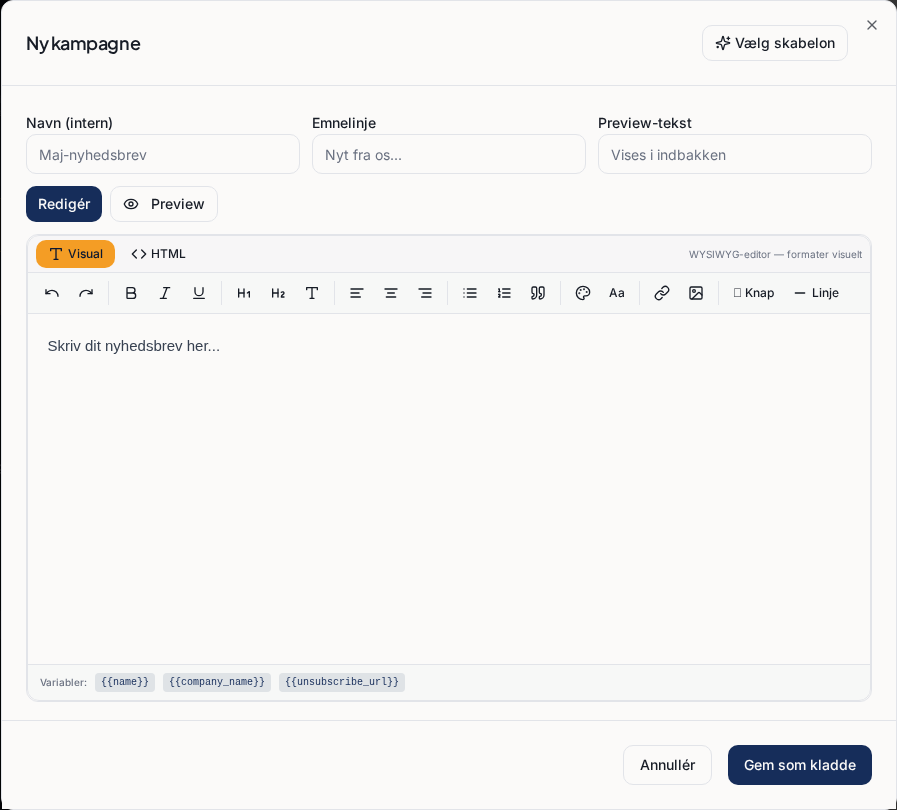Focus the Emnelinje input field
Screen dimensions: 897x810
point(449,154)
